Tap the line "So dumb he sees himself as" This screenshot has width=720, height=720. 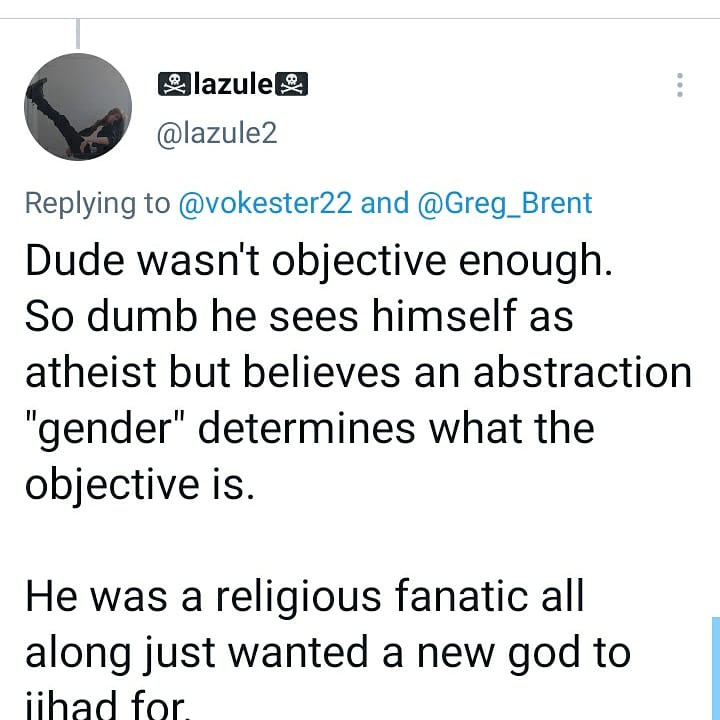[x=298, y=317]
